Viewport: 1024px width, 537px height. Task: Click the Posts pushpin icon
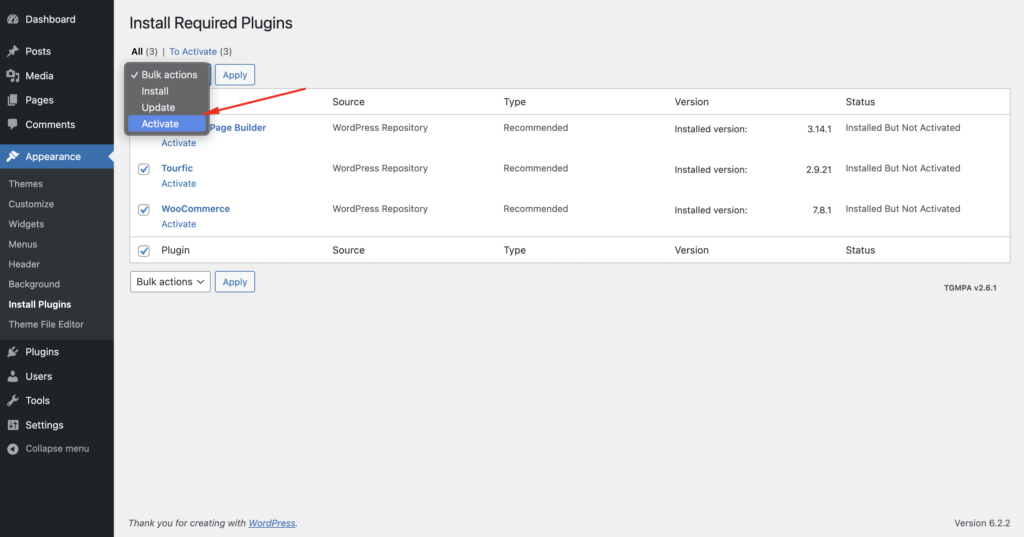(x=13, y=51)
